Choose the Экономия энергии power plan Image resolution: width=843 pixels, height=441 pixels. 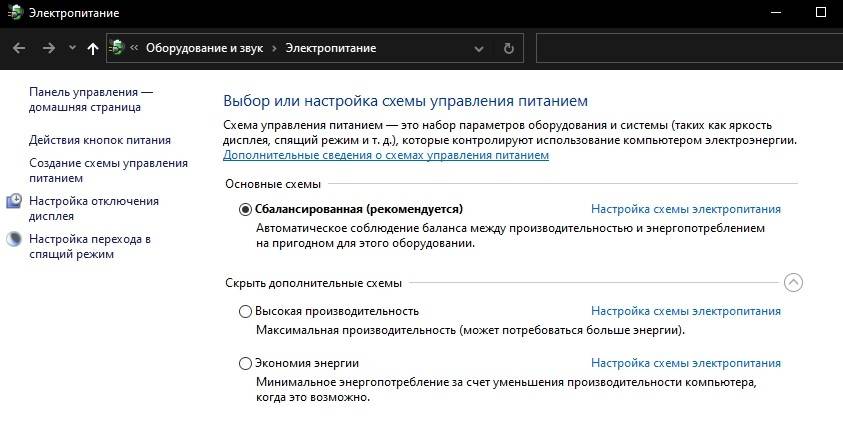pos(246,363)
